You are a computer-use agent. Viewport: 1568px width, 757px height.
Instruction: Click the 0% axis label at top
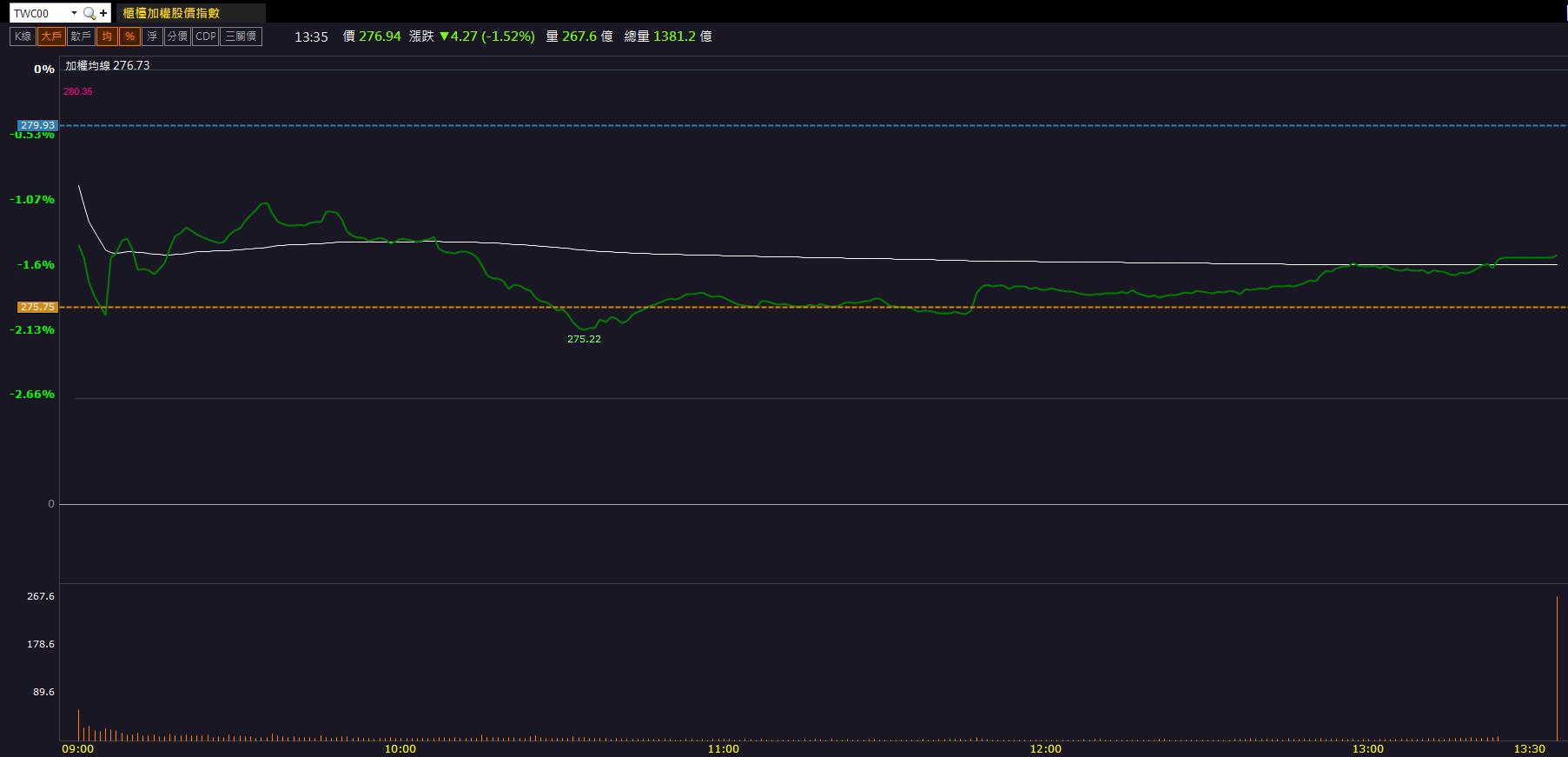click(x=44, y=70)
